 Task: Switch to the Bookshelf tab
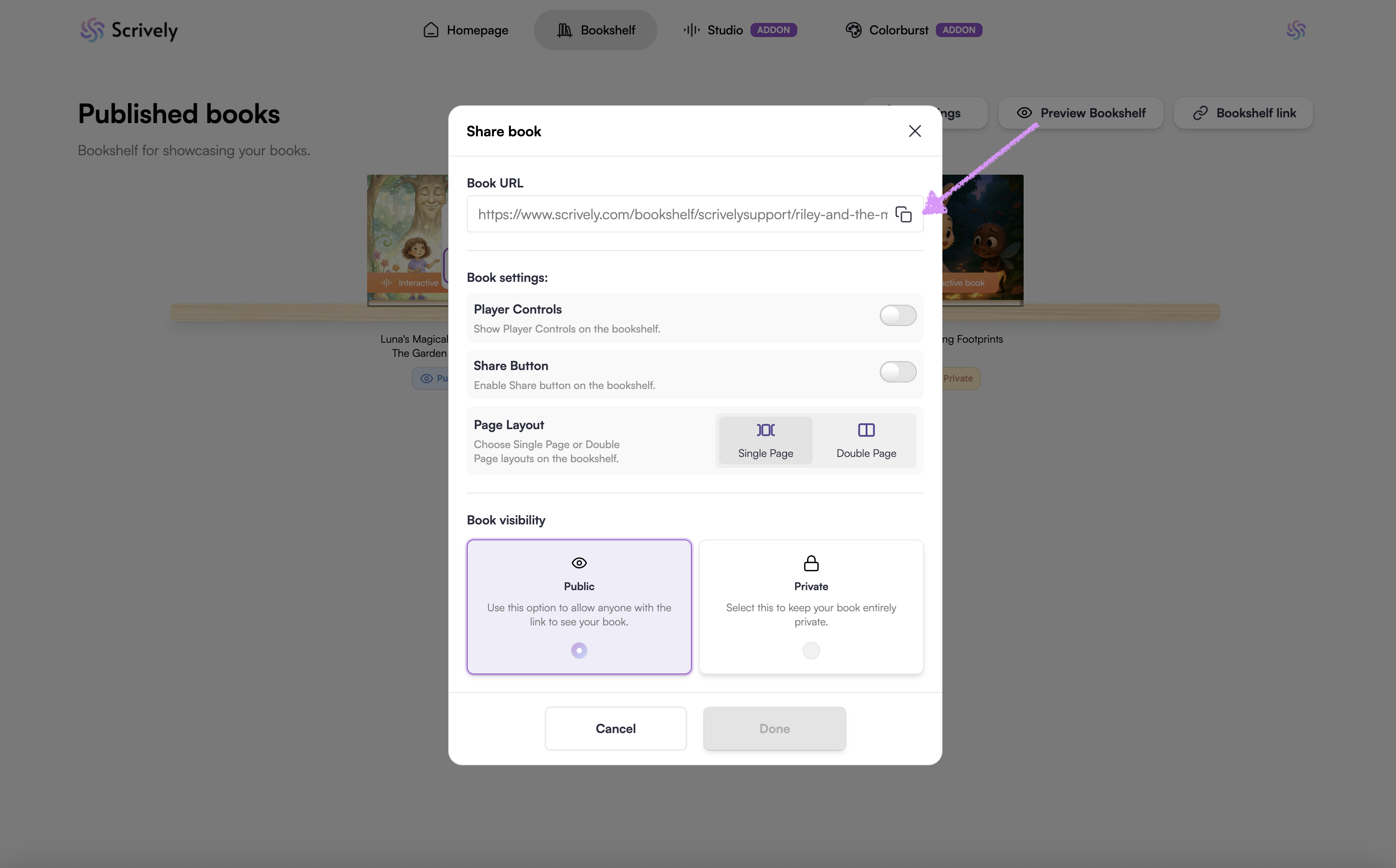596,30
